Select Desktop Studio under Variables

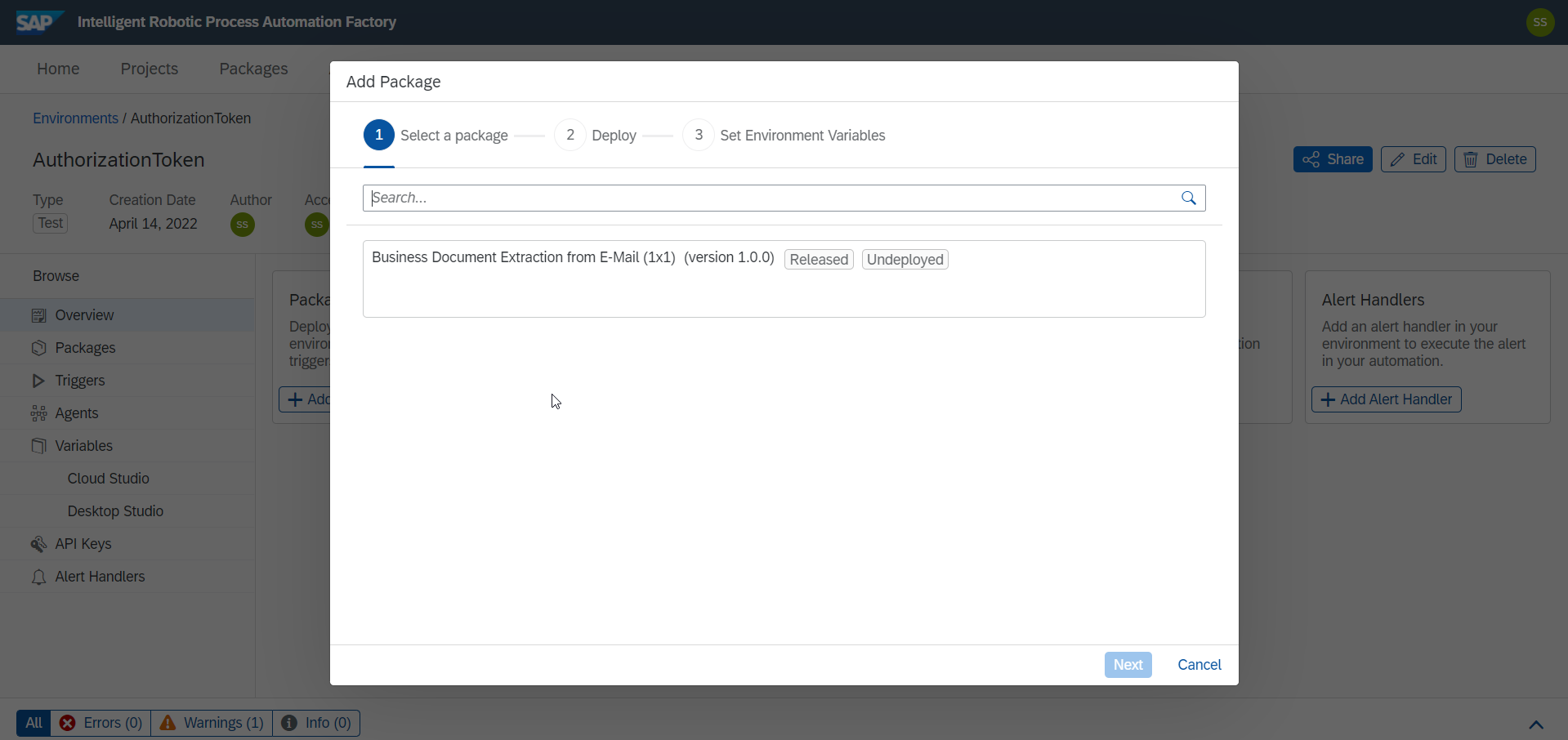[127, 511]
